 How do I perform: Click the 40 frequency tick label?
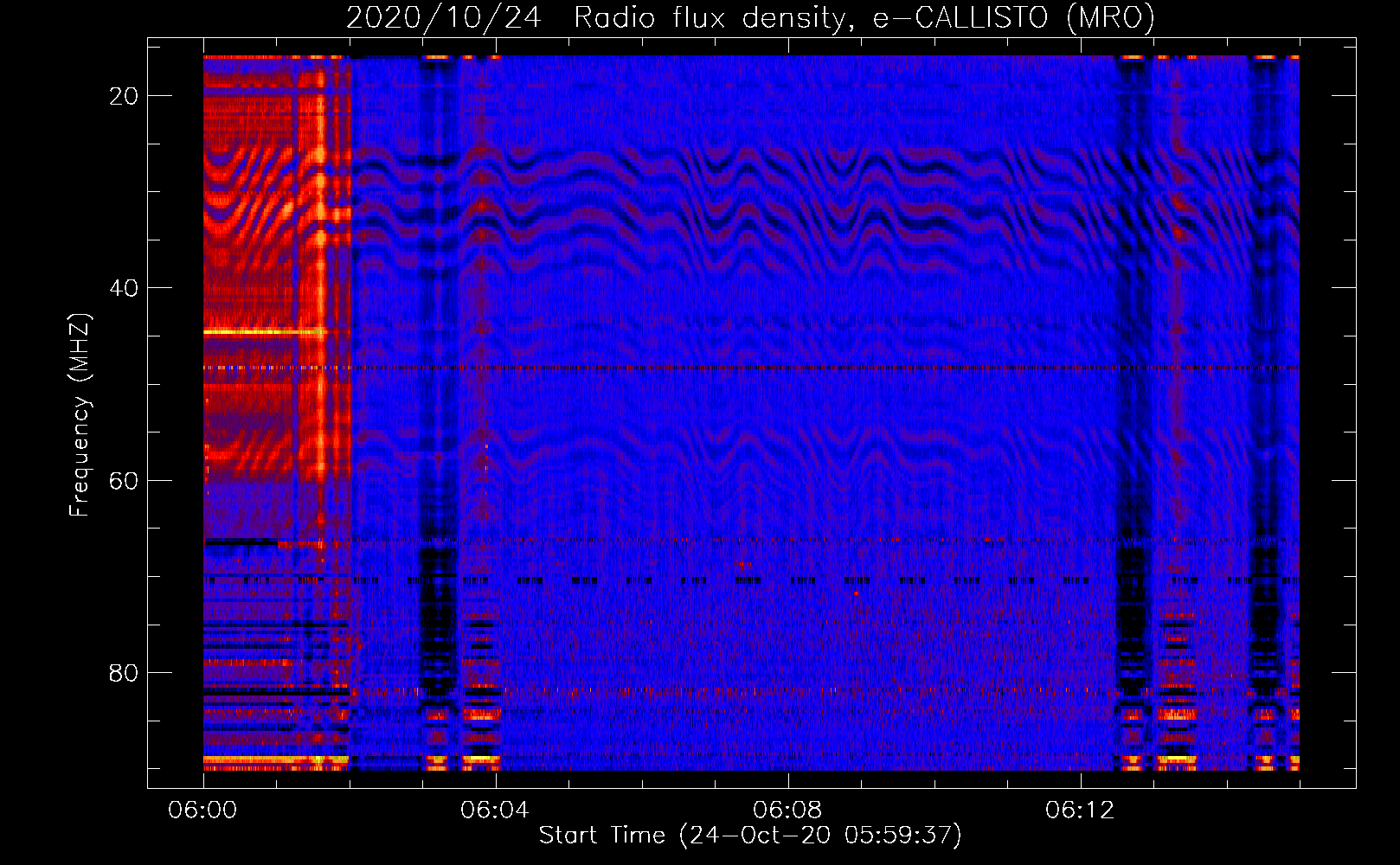click(x=124, y=288)
